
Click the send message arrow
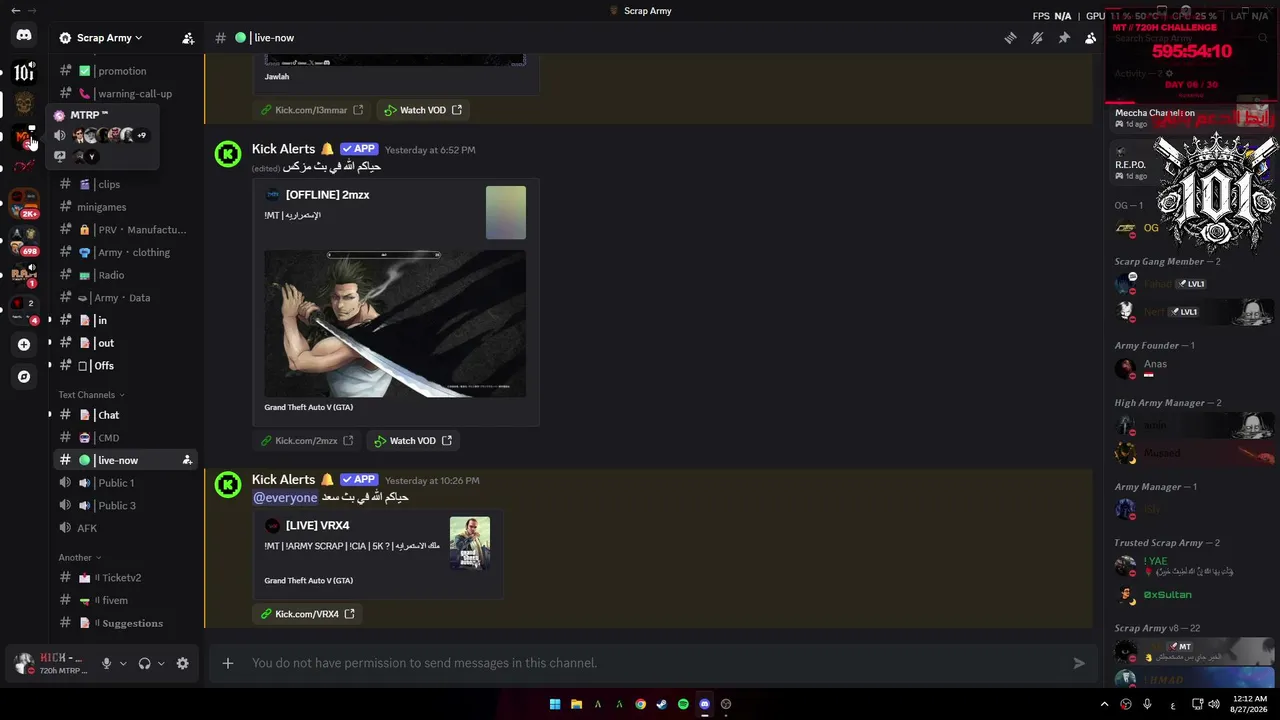(x=1079, y=663)
